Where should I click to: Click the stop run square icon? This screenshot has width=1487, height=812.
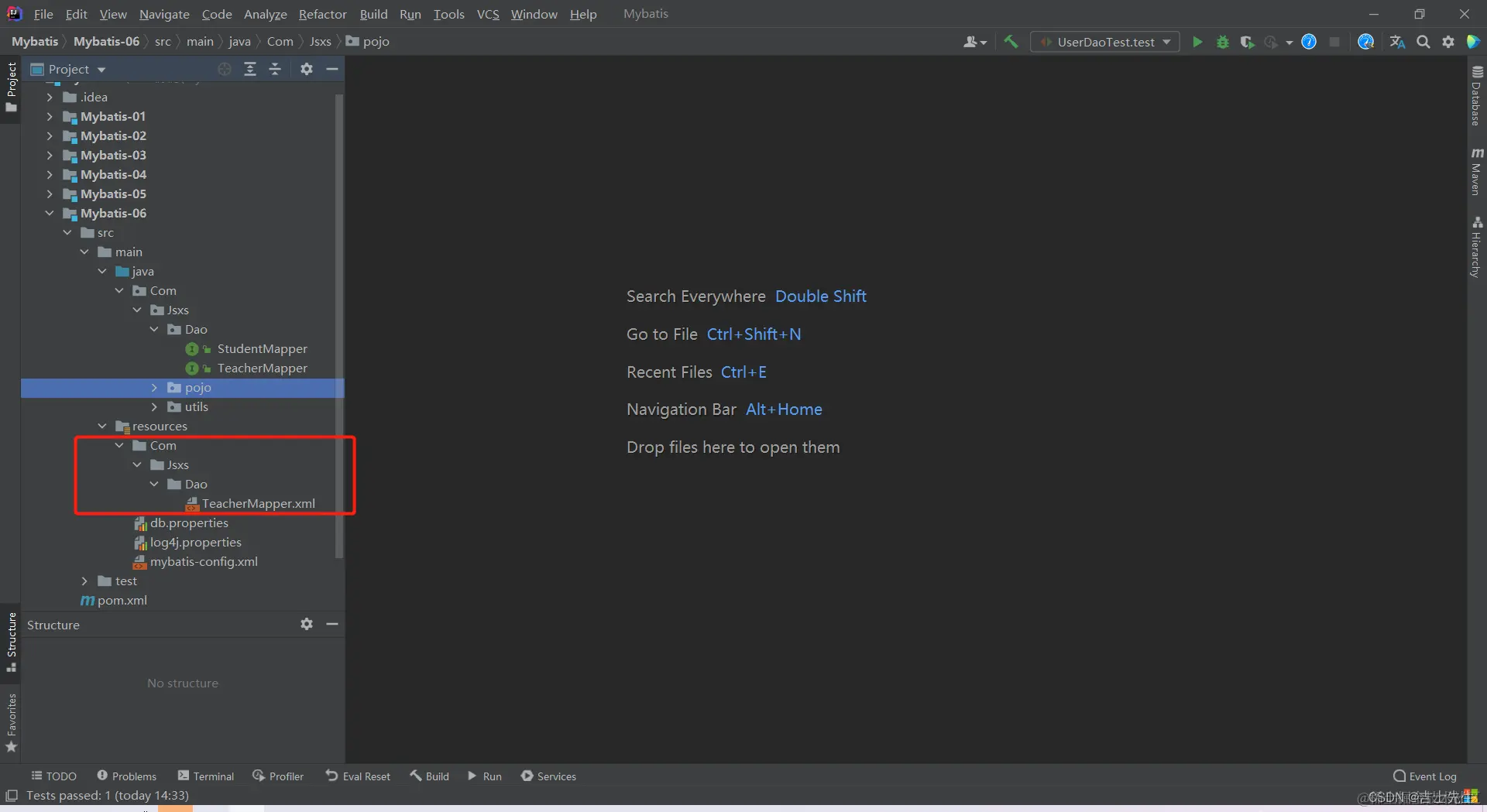tap(1334, 42)
